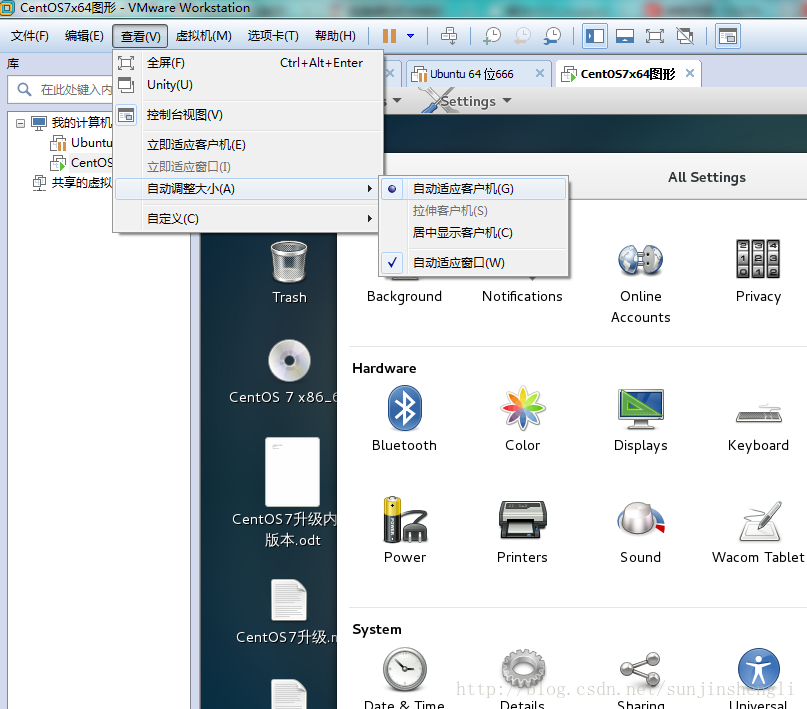Viewport: 807px width, 709px height.
Task: Open Color settings panel
Action: [x=522, y=419]
